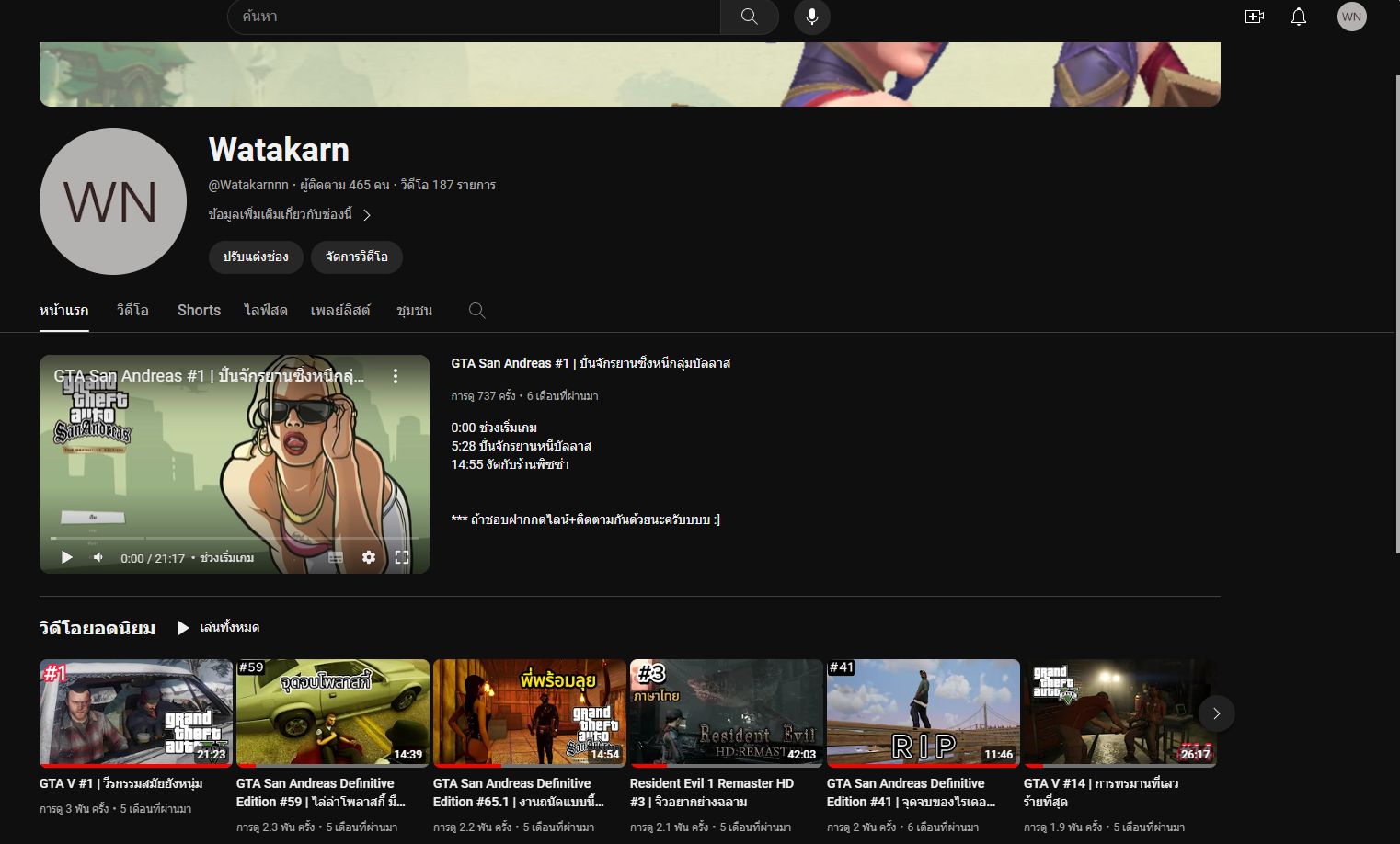Click the featured video progress bar
The image size is (1400, 844).
(x=234, y=538)
